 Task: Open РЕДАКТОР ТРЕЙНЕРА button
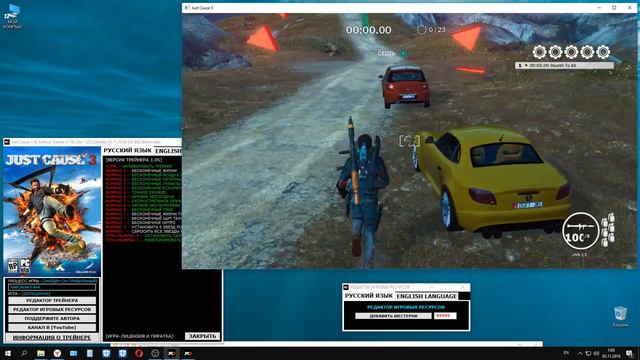click(x=52, y=300)
